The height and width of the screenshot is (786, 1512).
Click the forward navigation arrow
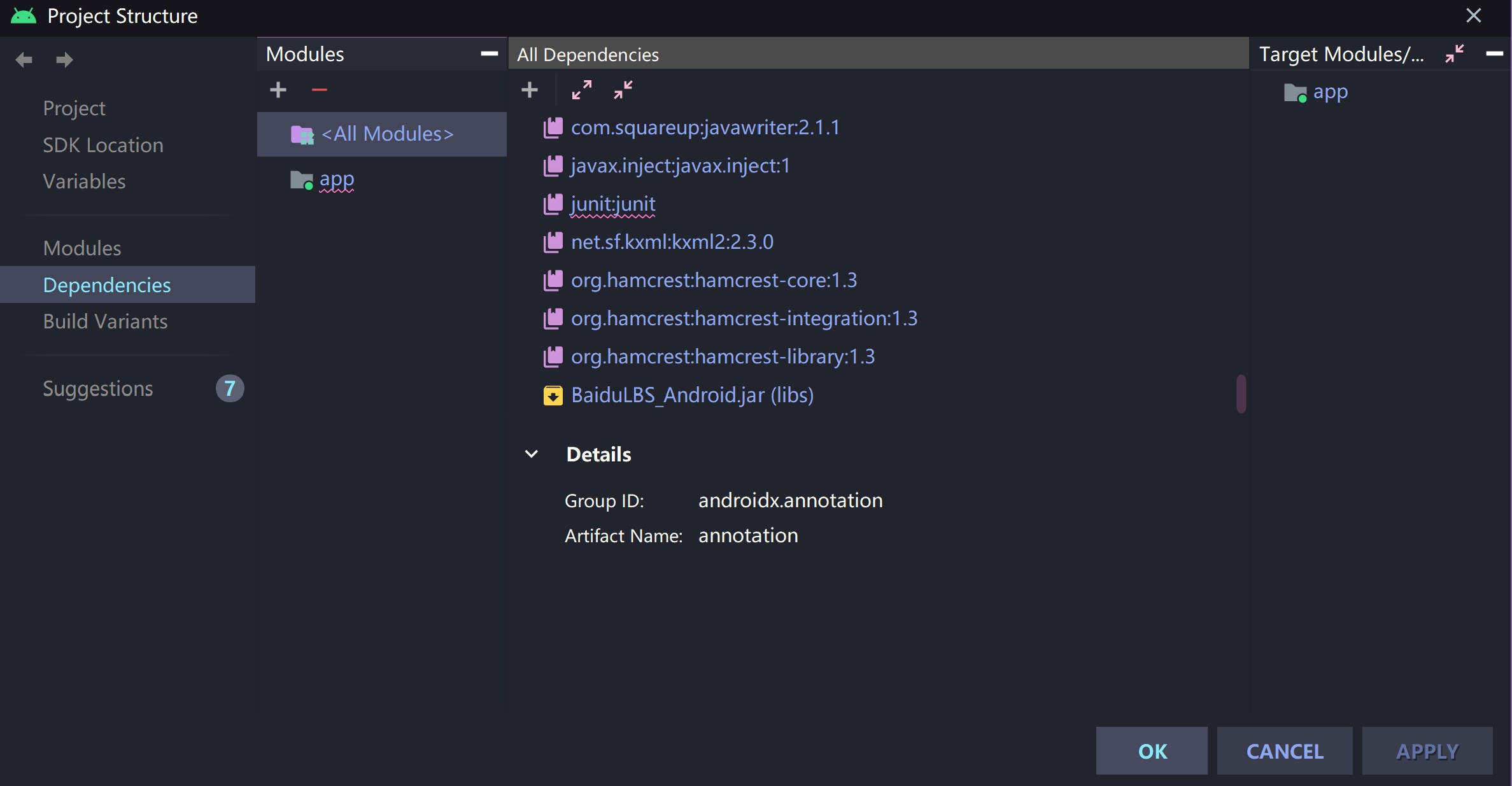coord(64,60)
